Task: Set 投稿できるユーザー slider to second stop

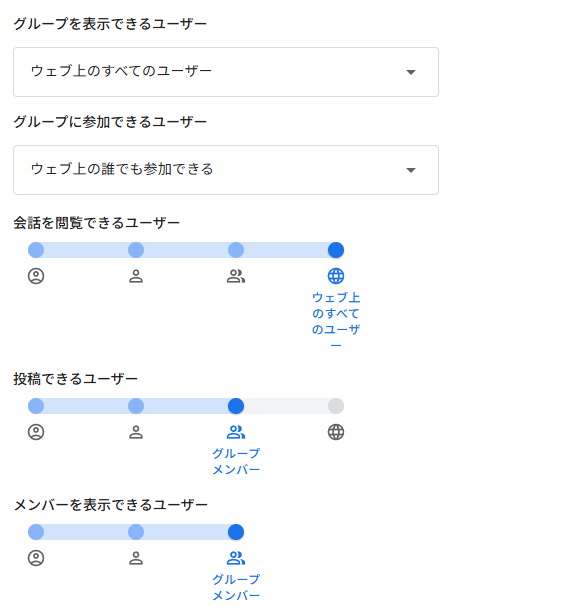Action: tap(136, 406)
